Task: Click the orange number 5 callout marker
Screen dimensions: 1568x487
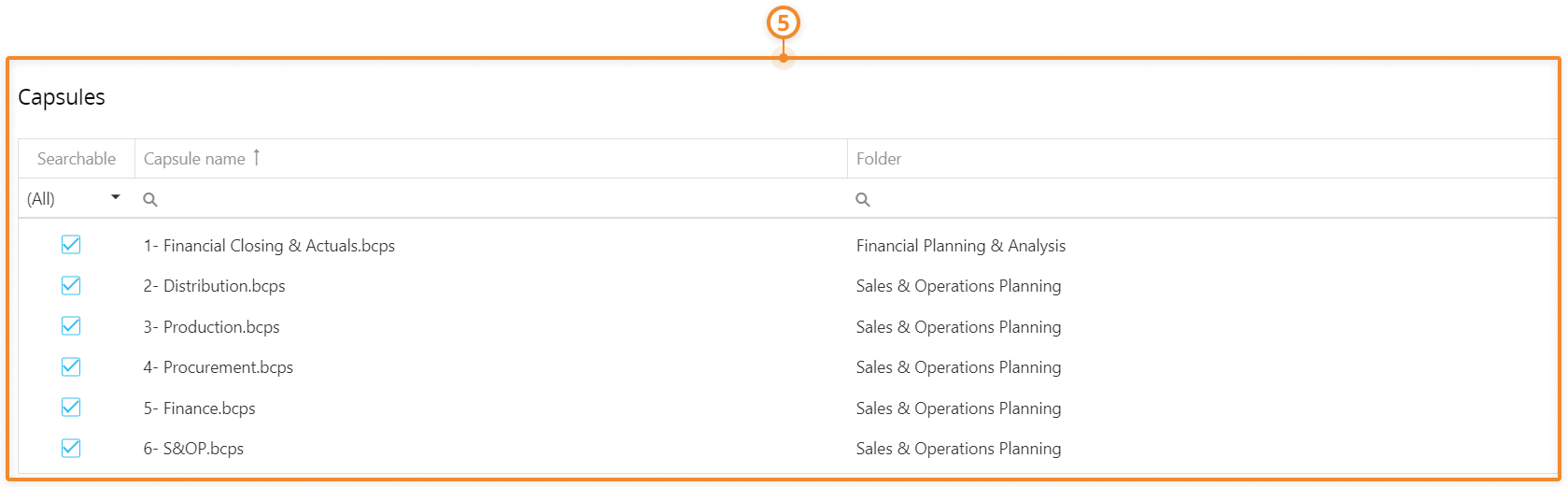Action: click(x=784, y=22)
